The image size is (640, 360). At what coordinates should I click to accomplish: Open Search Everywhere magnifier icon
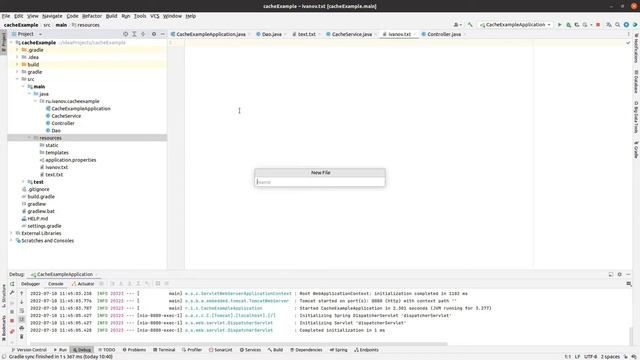[618, 25]
